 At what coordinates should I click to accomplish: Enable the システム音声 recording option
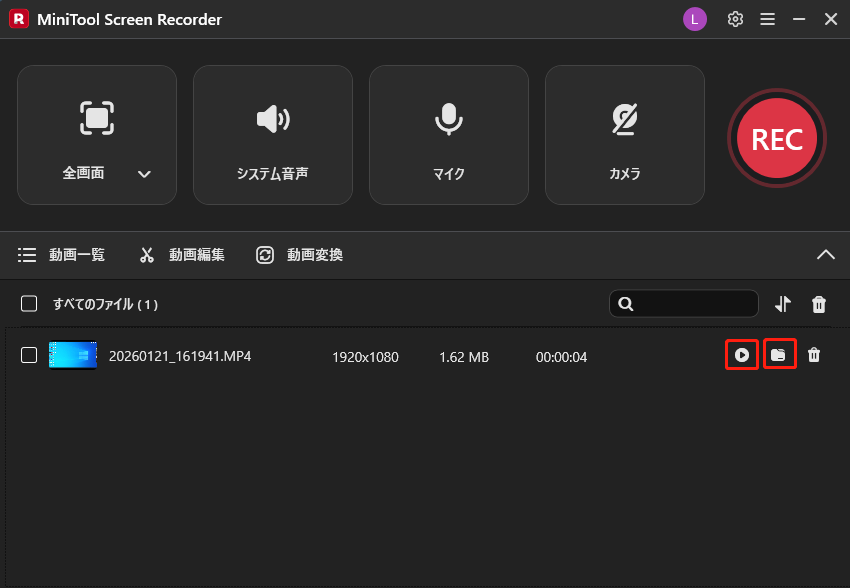click(x=272, y=135)
